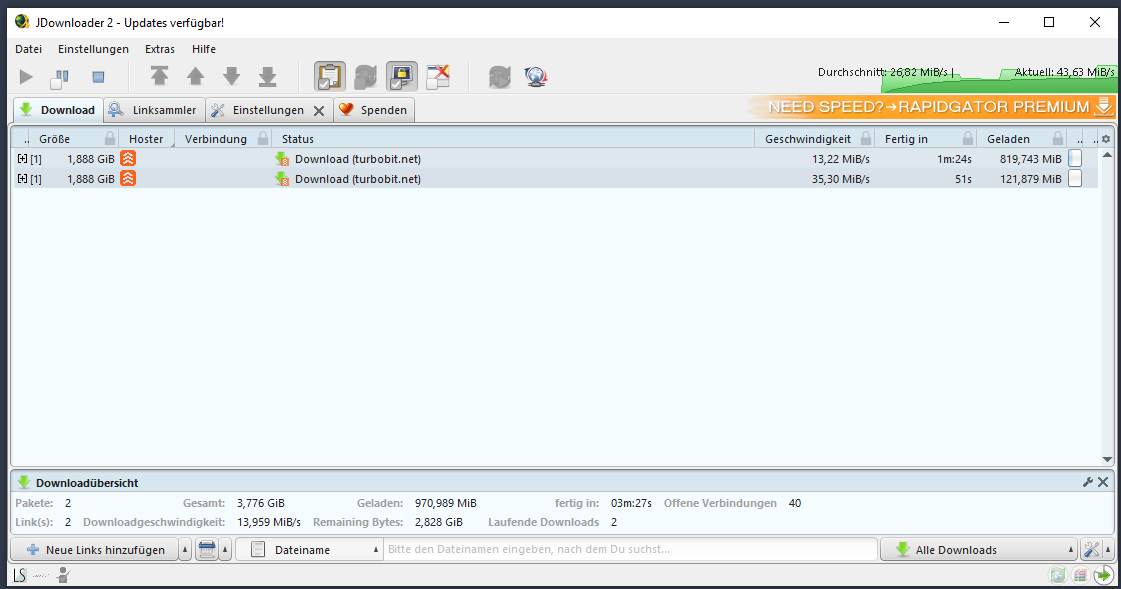Open the Extras menu

click(x=160, y=49)
